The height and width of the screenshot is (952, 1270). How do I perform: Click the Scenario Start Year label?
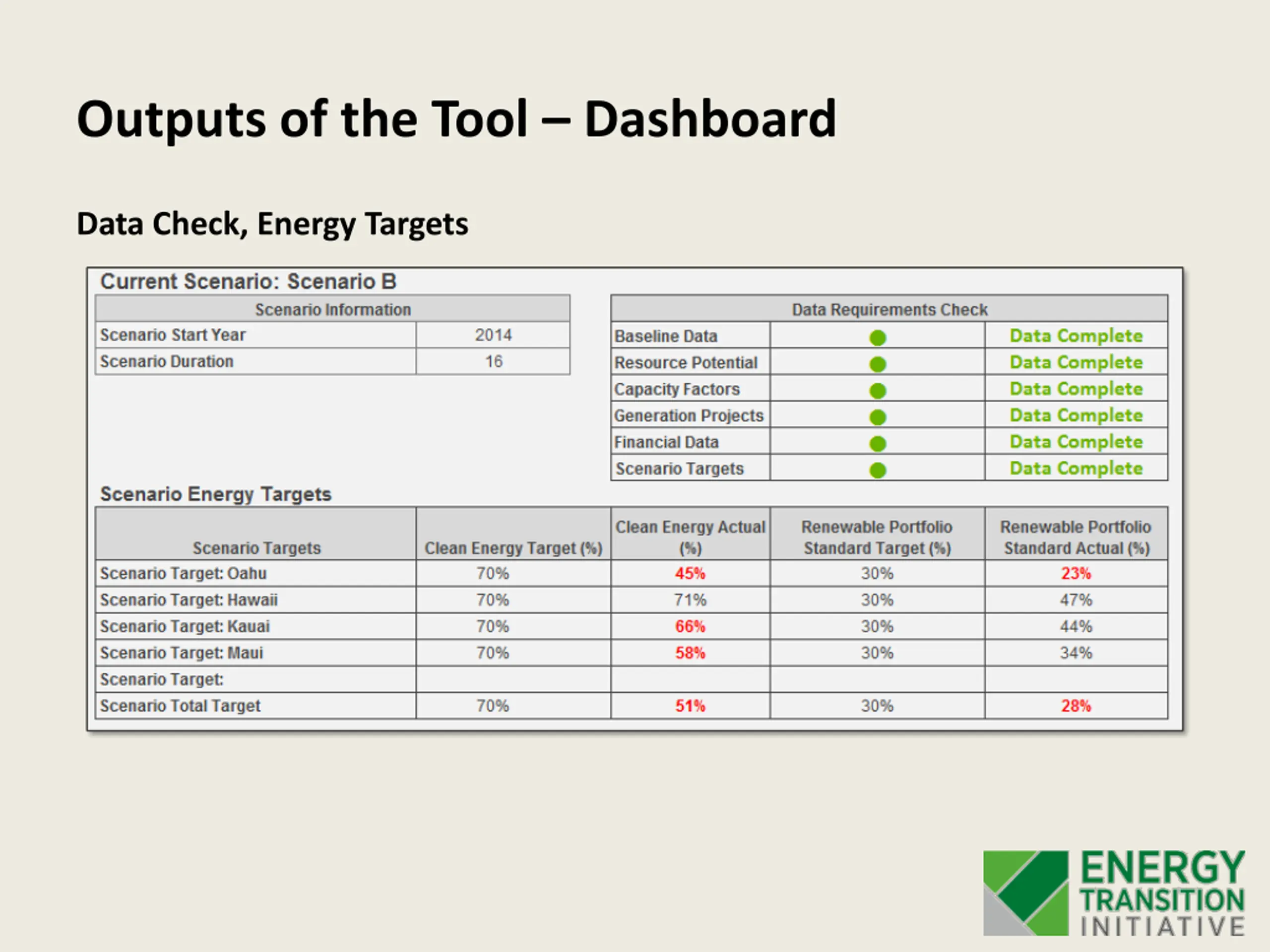point(173,335)
